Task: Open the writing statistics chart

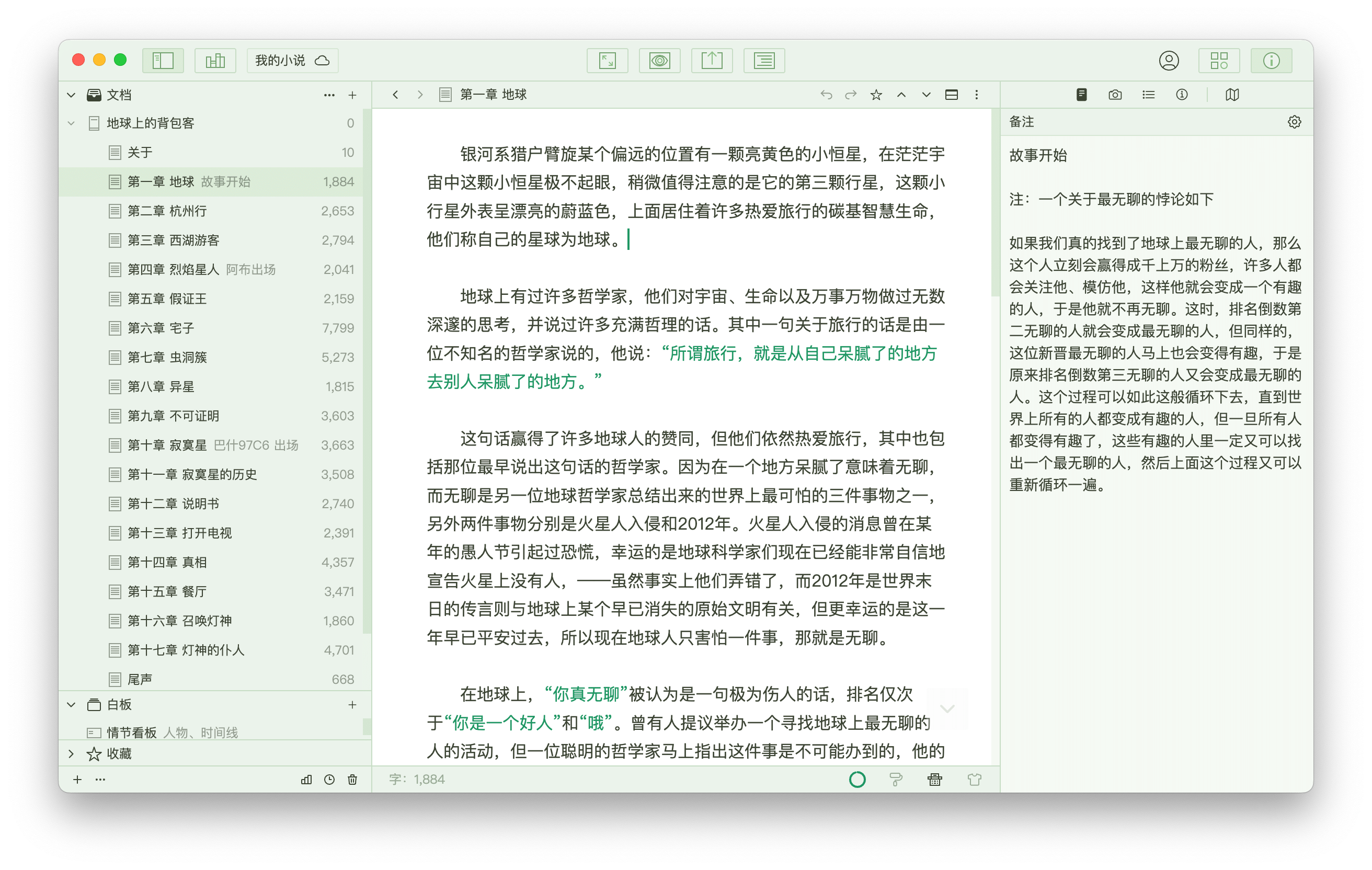Action: [x=215, y=61]
